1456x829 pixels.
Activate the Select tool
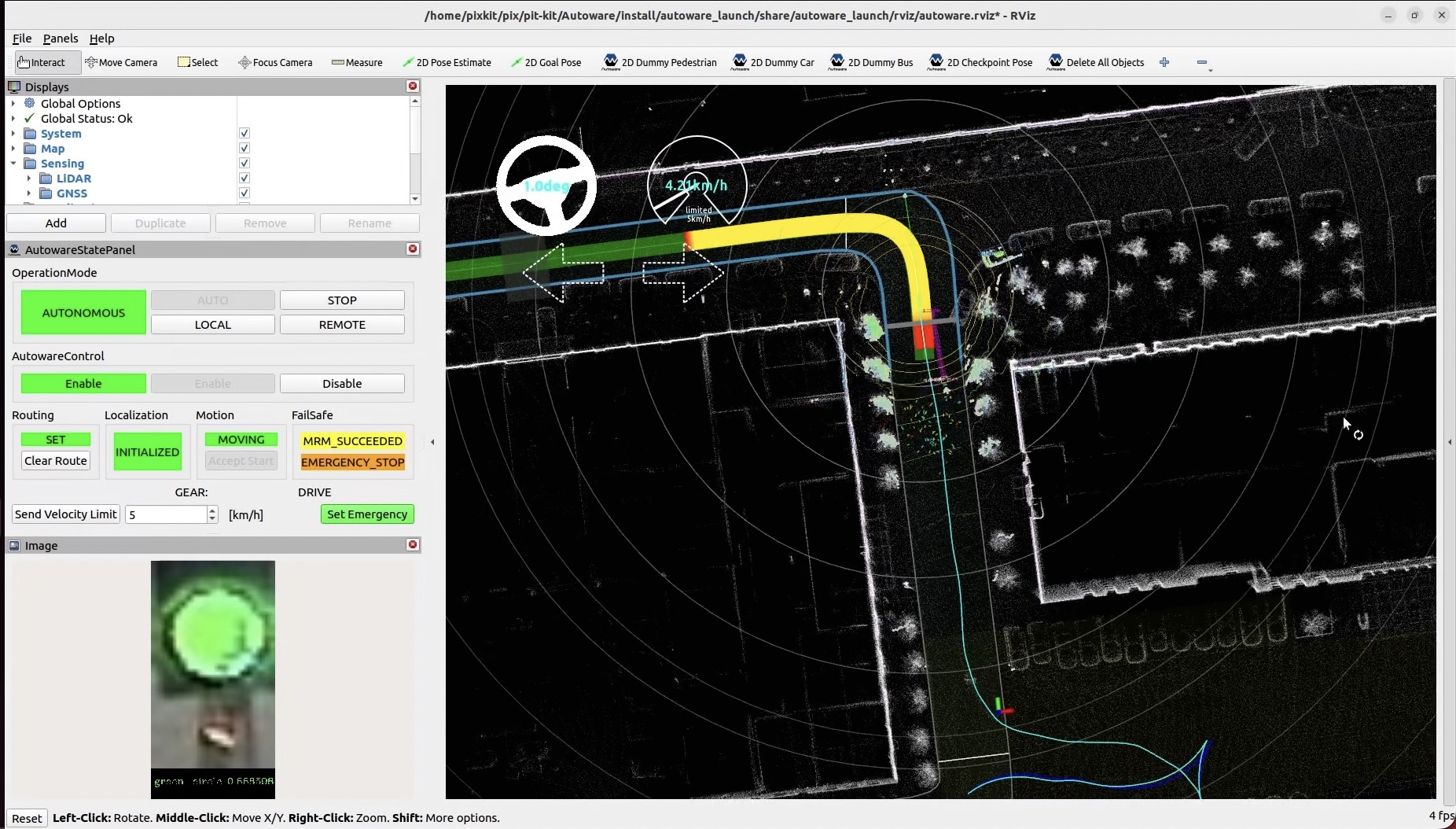[198, 62]
